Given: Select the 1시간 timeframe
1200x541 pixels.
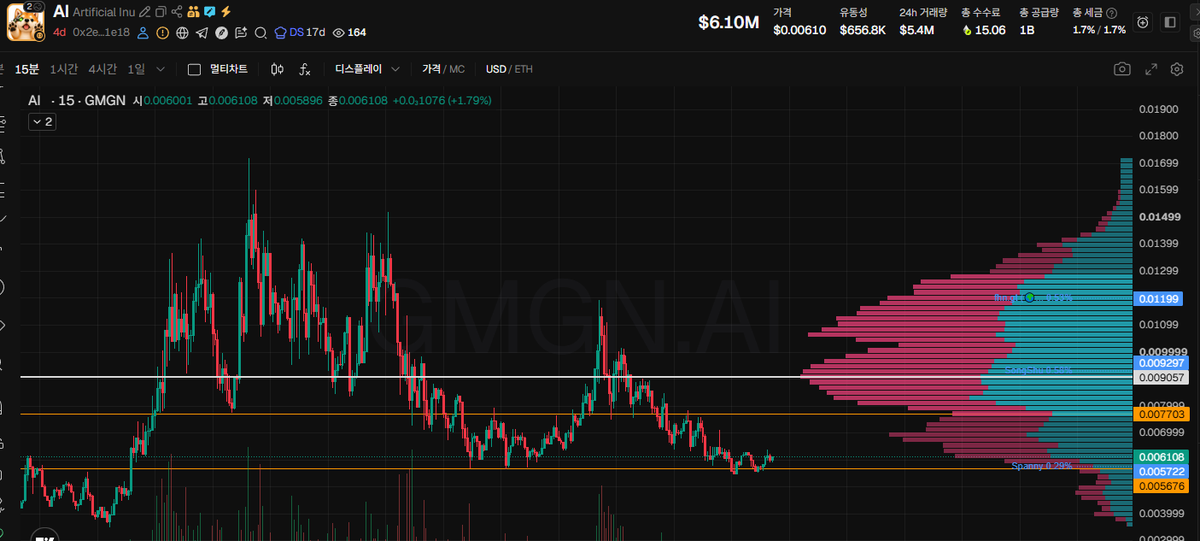Looking at the screenshot, I should 63,69.
